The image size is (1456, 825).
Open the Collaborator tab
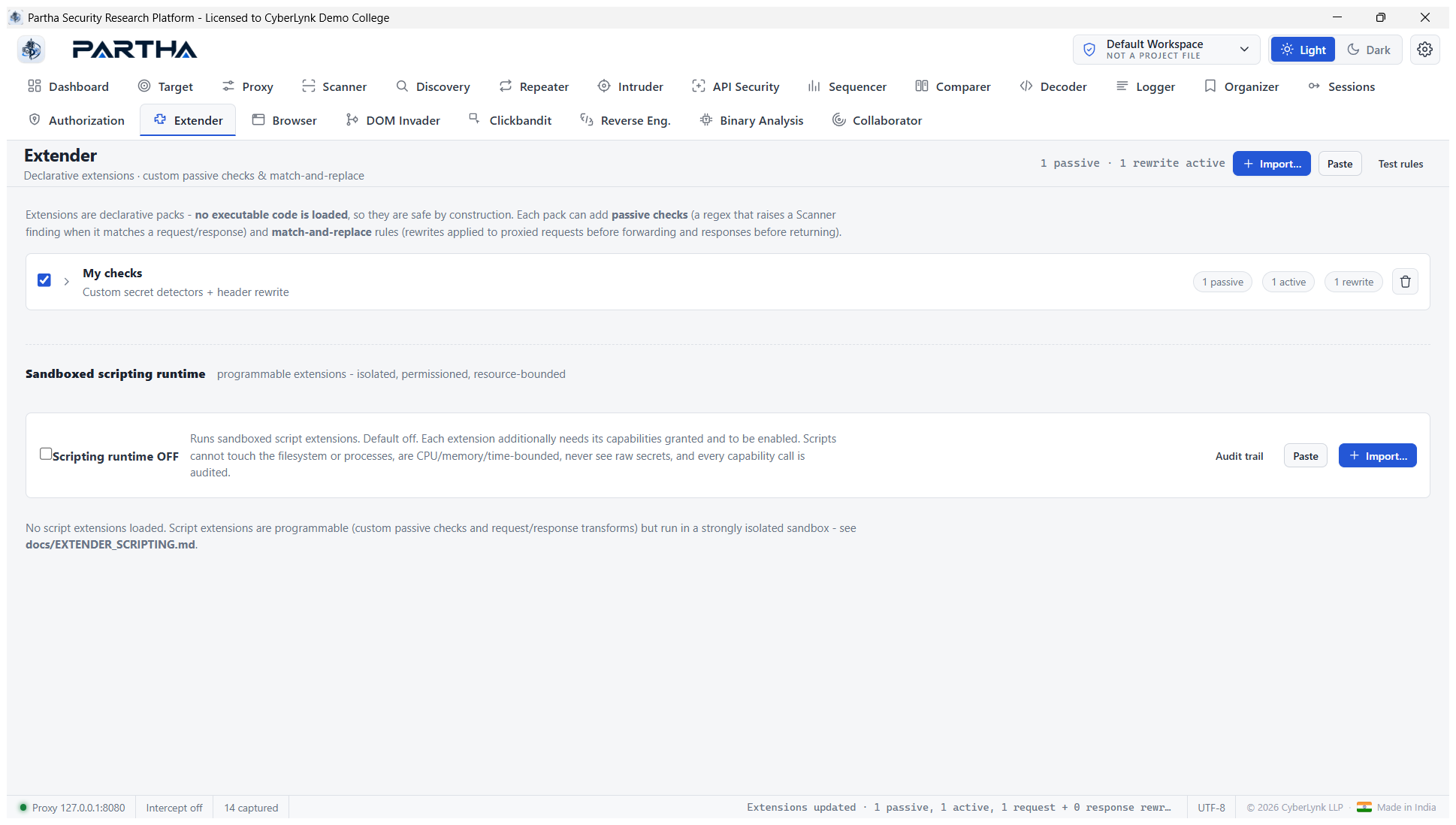pyautogui.click(x=877, y=120)
